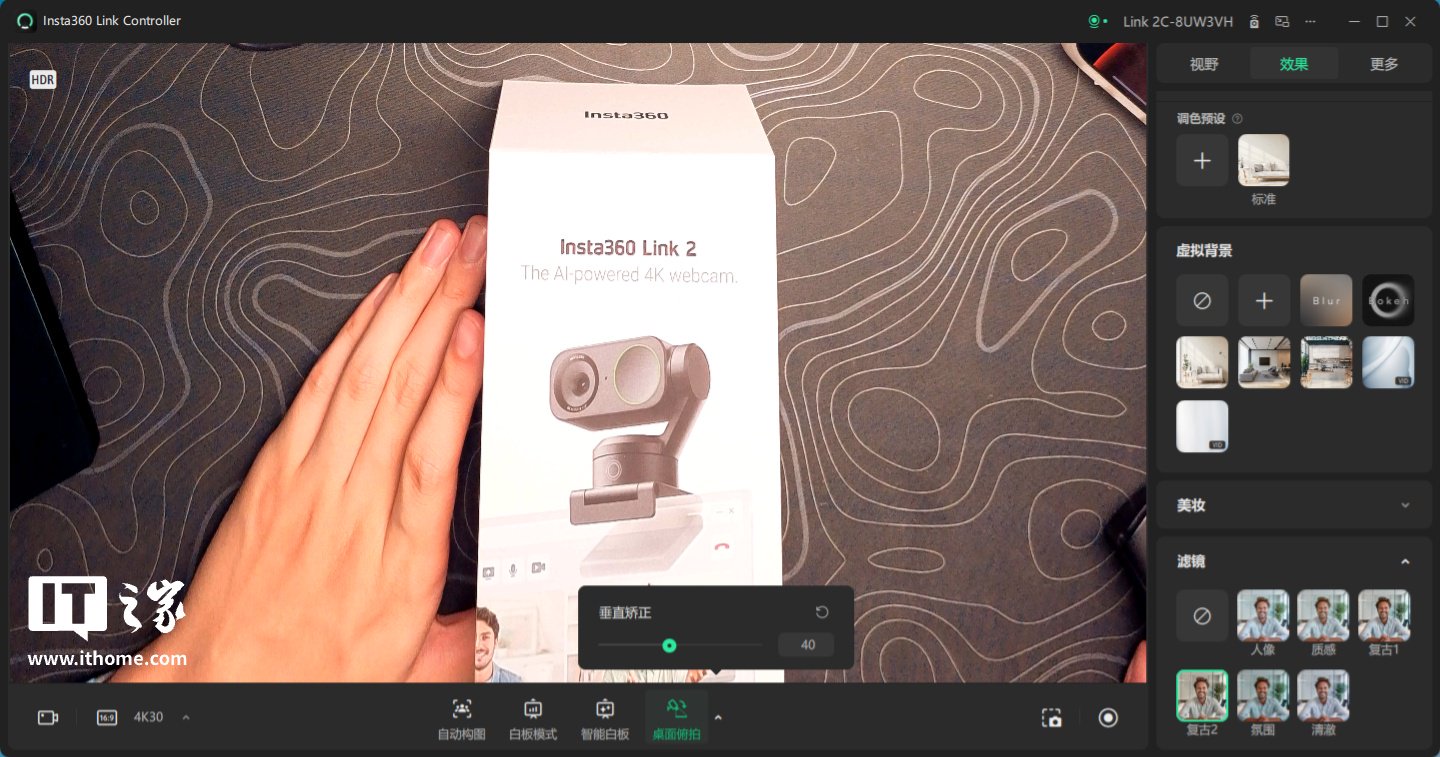Choose the bright living room background

(x=1202, y=362)
